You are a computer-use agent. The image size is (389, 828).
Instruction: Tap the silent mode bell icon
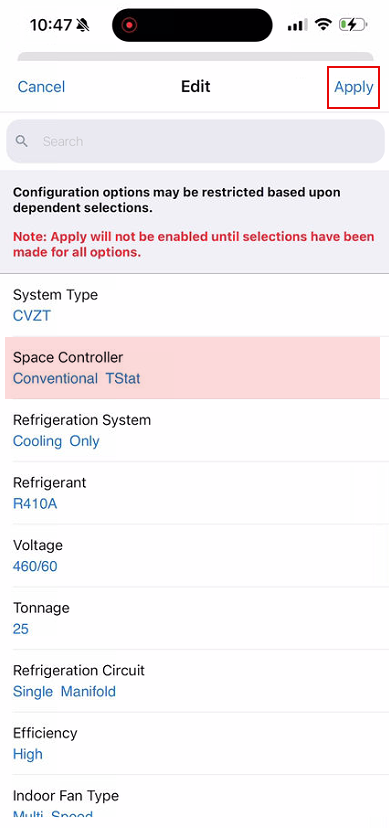[x=82, y=25]
